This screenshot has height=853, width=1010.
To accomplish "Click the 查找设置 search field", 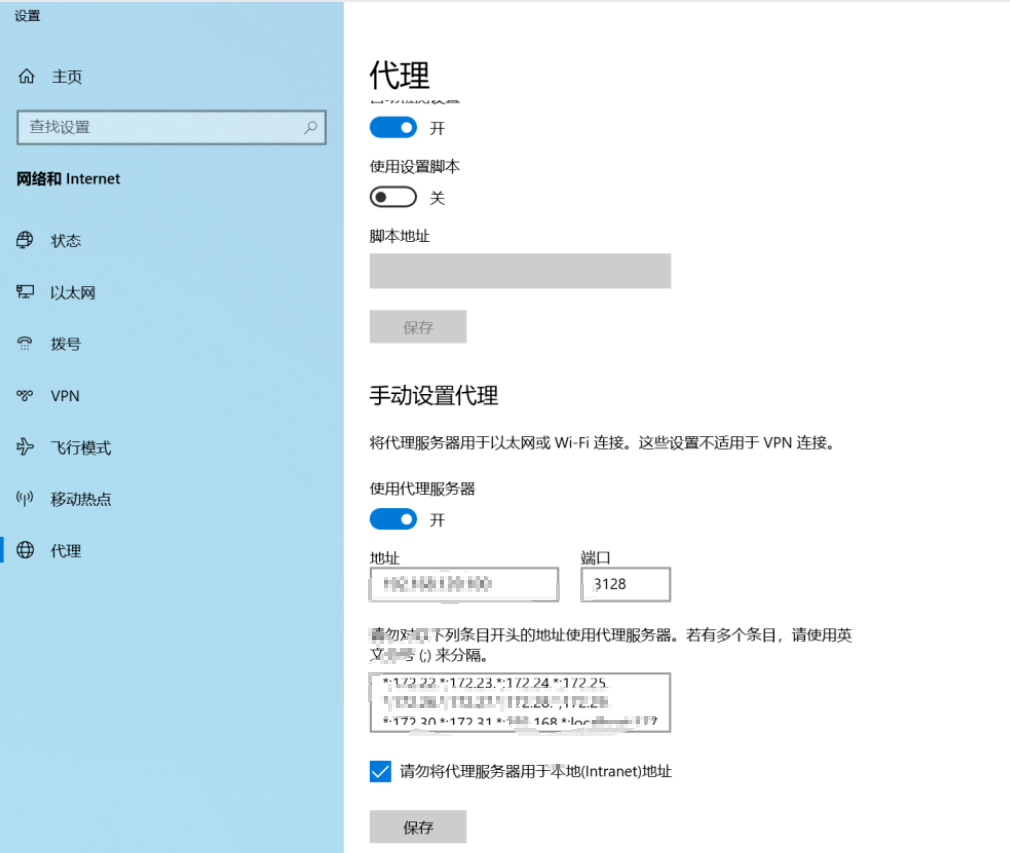I will 171,127.
